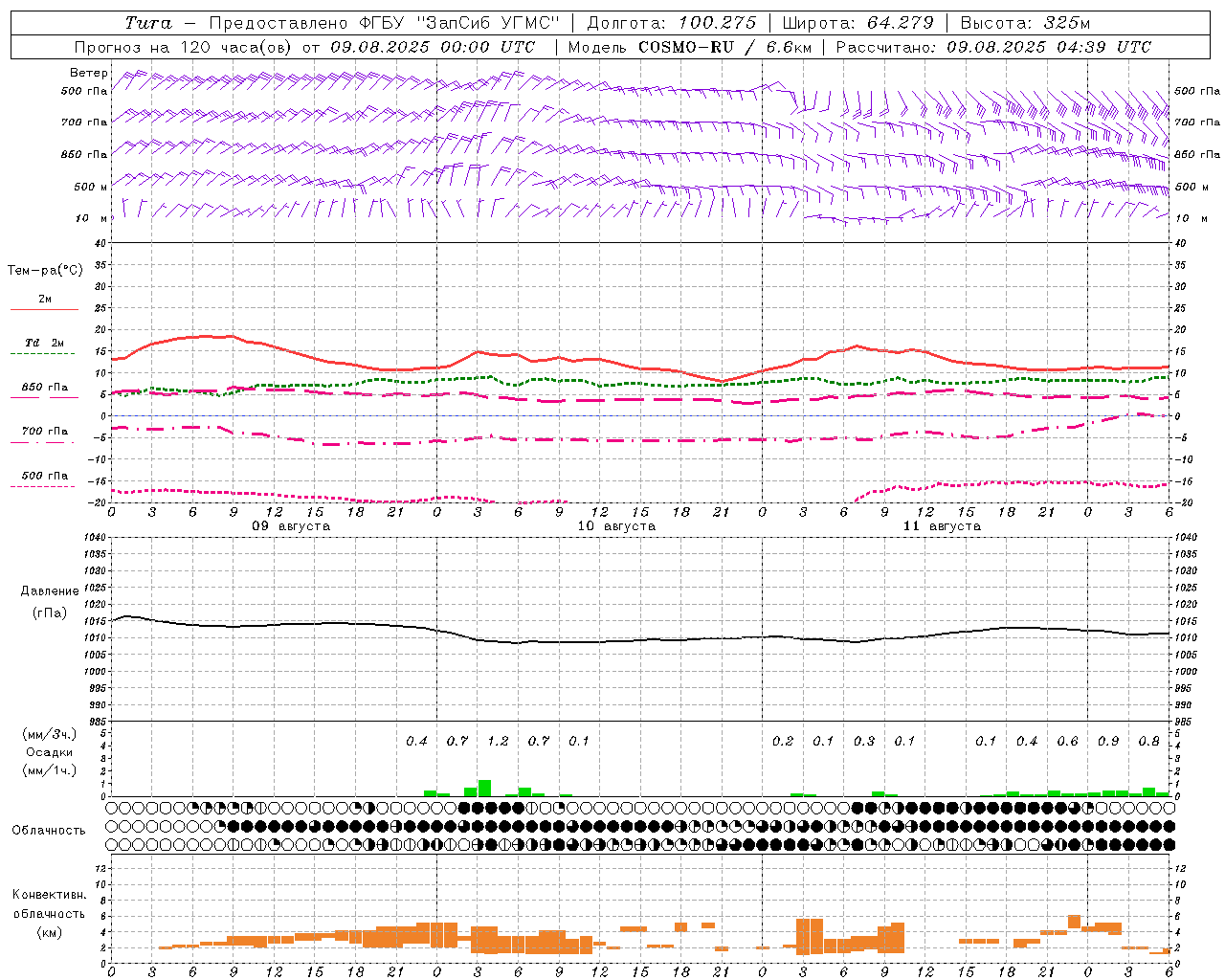
Task: Select the 2м temperature legend entry
Action: point(45,300)
